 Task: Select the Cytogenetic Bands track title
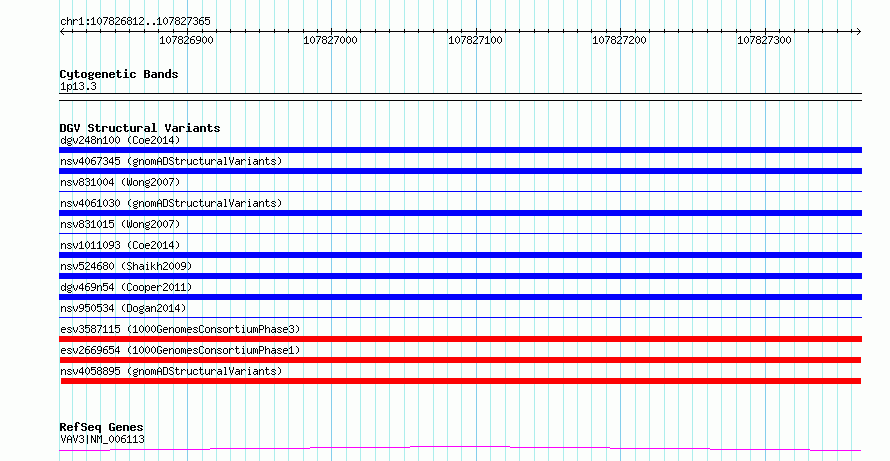[119, 74]
